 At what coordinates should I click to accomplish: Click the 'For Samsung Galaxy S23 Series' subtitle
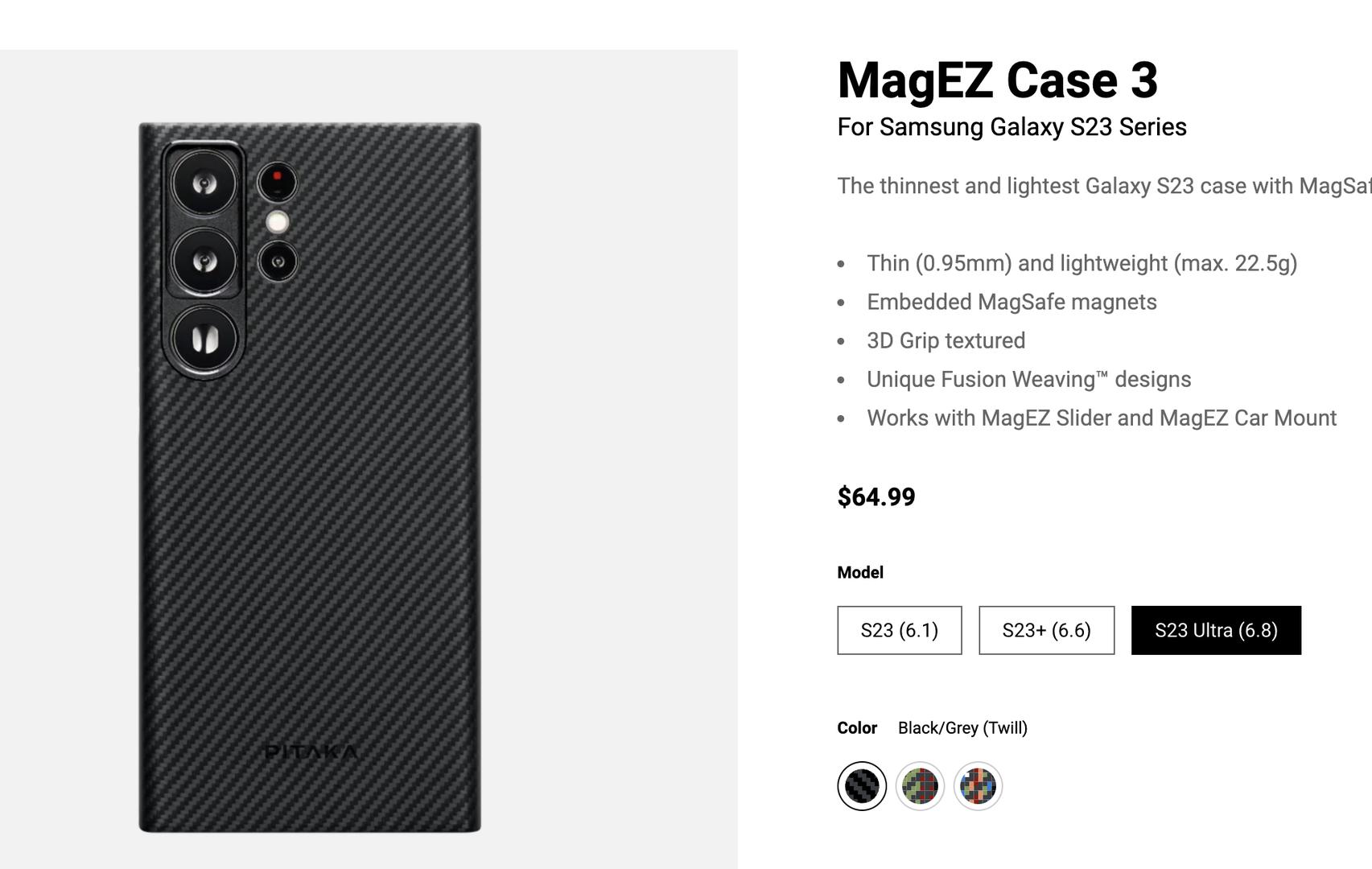pos(1011,127)
